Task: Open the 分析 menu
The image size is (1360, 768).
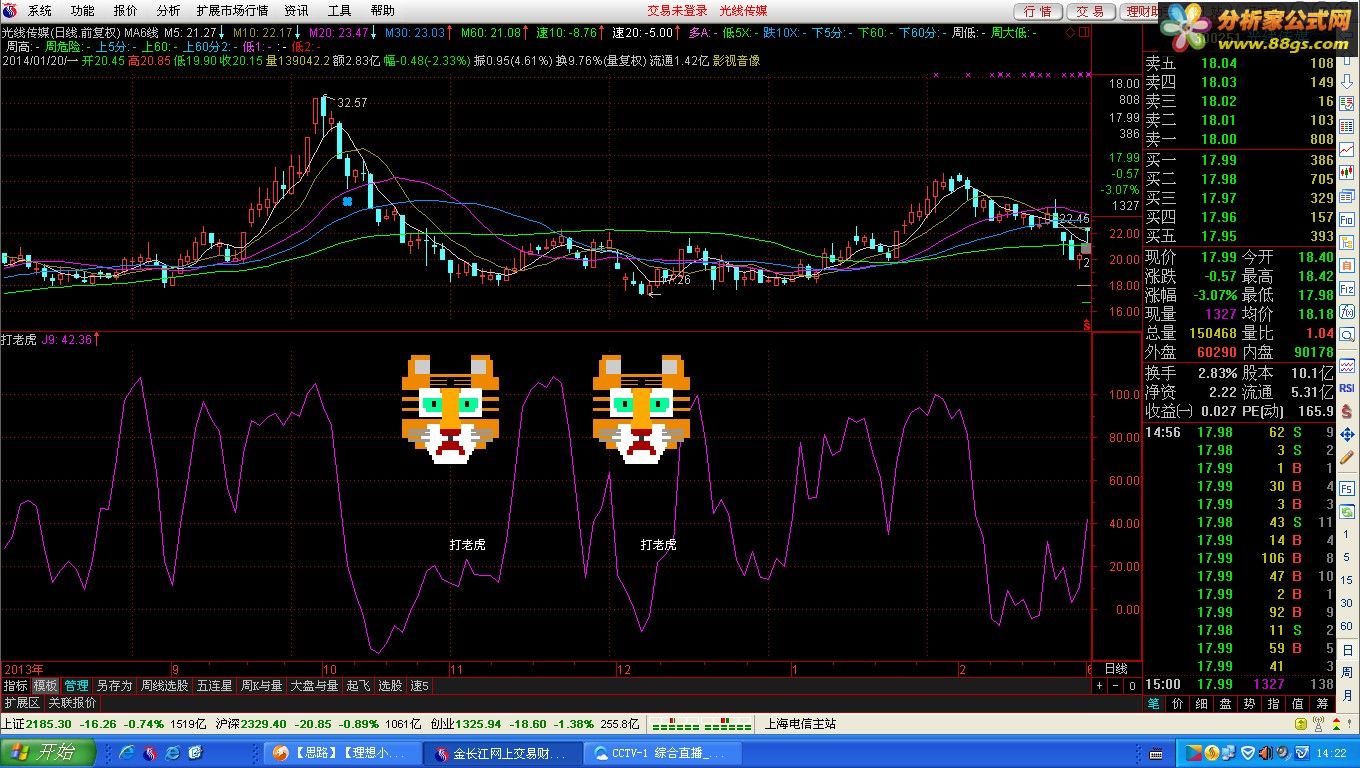Action: (168, 11)
